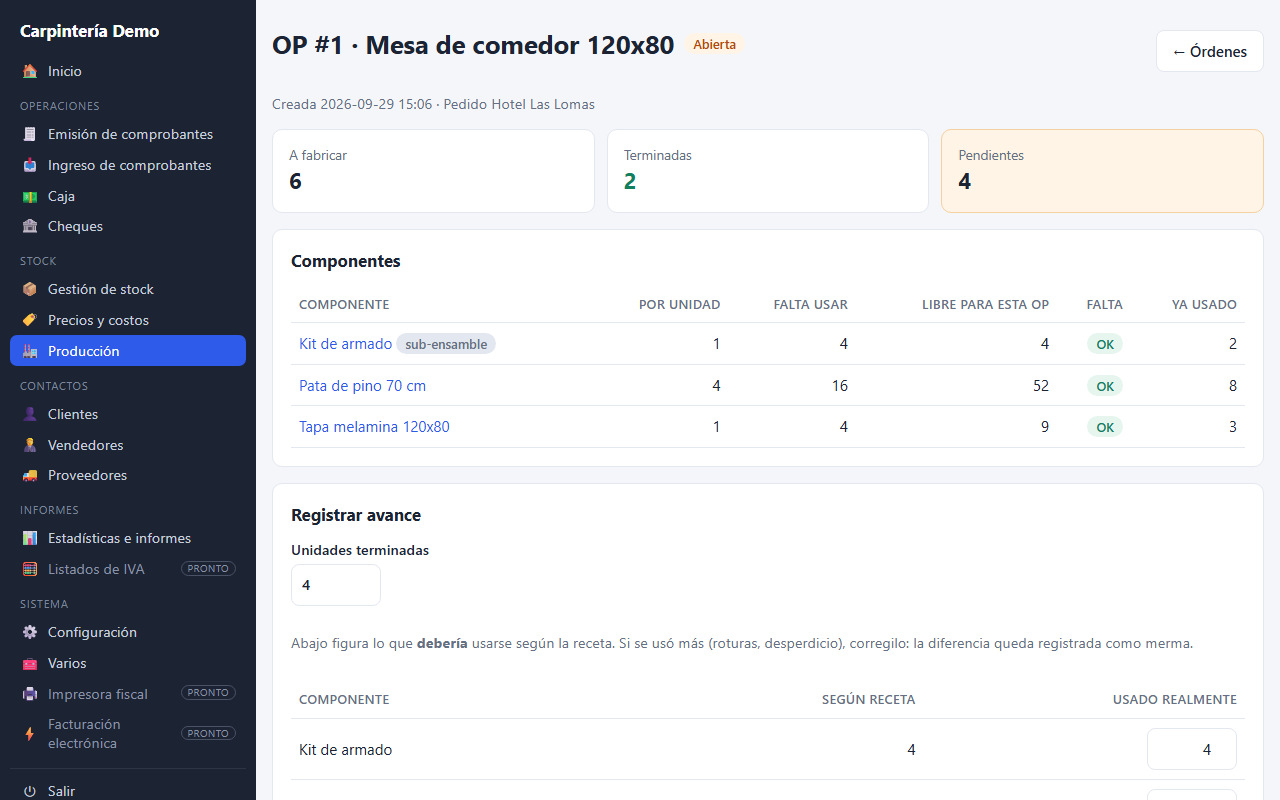Click the toolbox icon next to Varios
The width and height of the screenshot is (1280, 800).
[x=30, y=663]
